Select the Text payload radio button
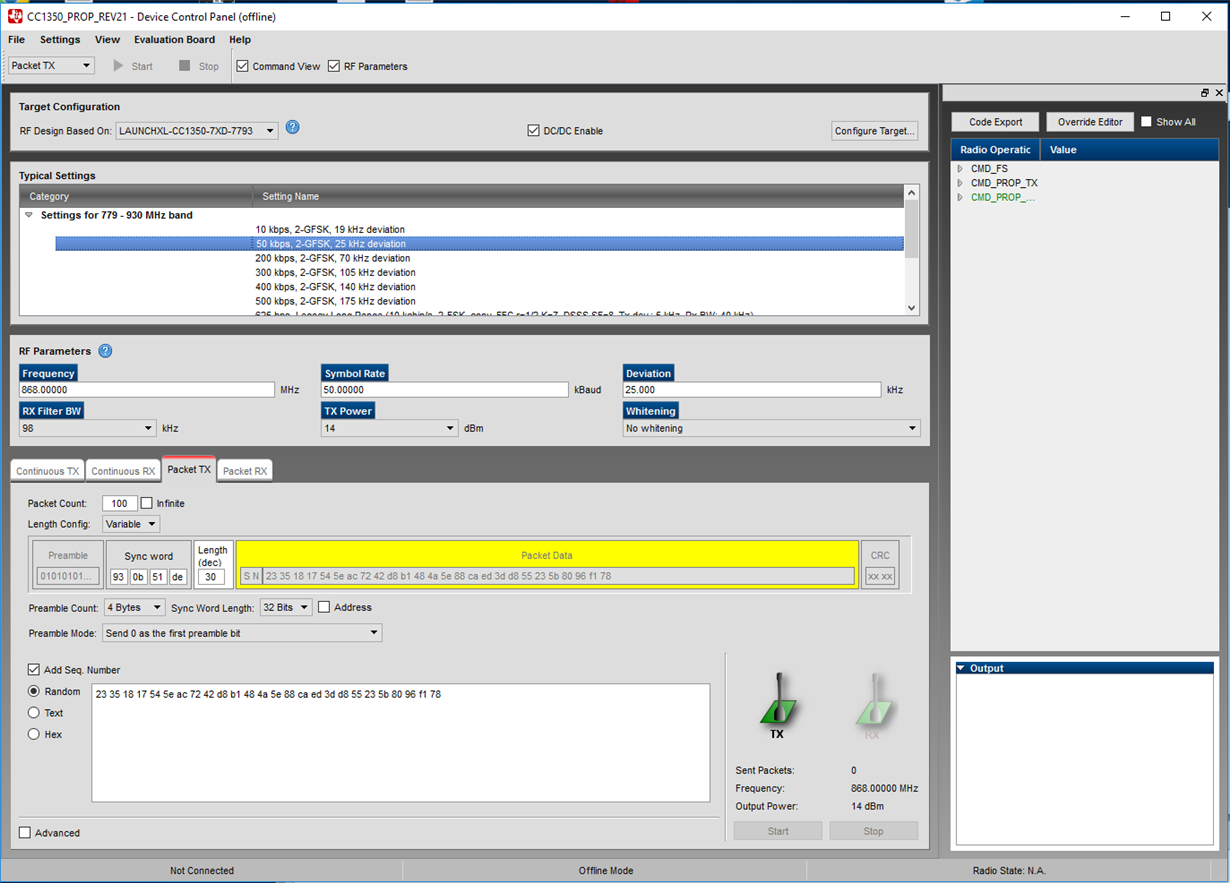Screen dimensions: 1230x883 [34, 713]
